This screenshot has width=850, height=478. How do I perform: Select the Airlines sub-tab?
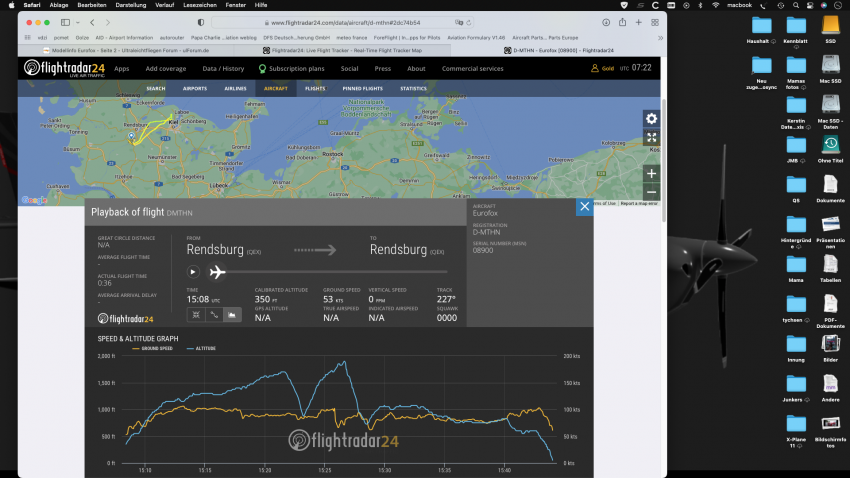[x=235, y=88]
